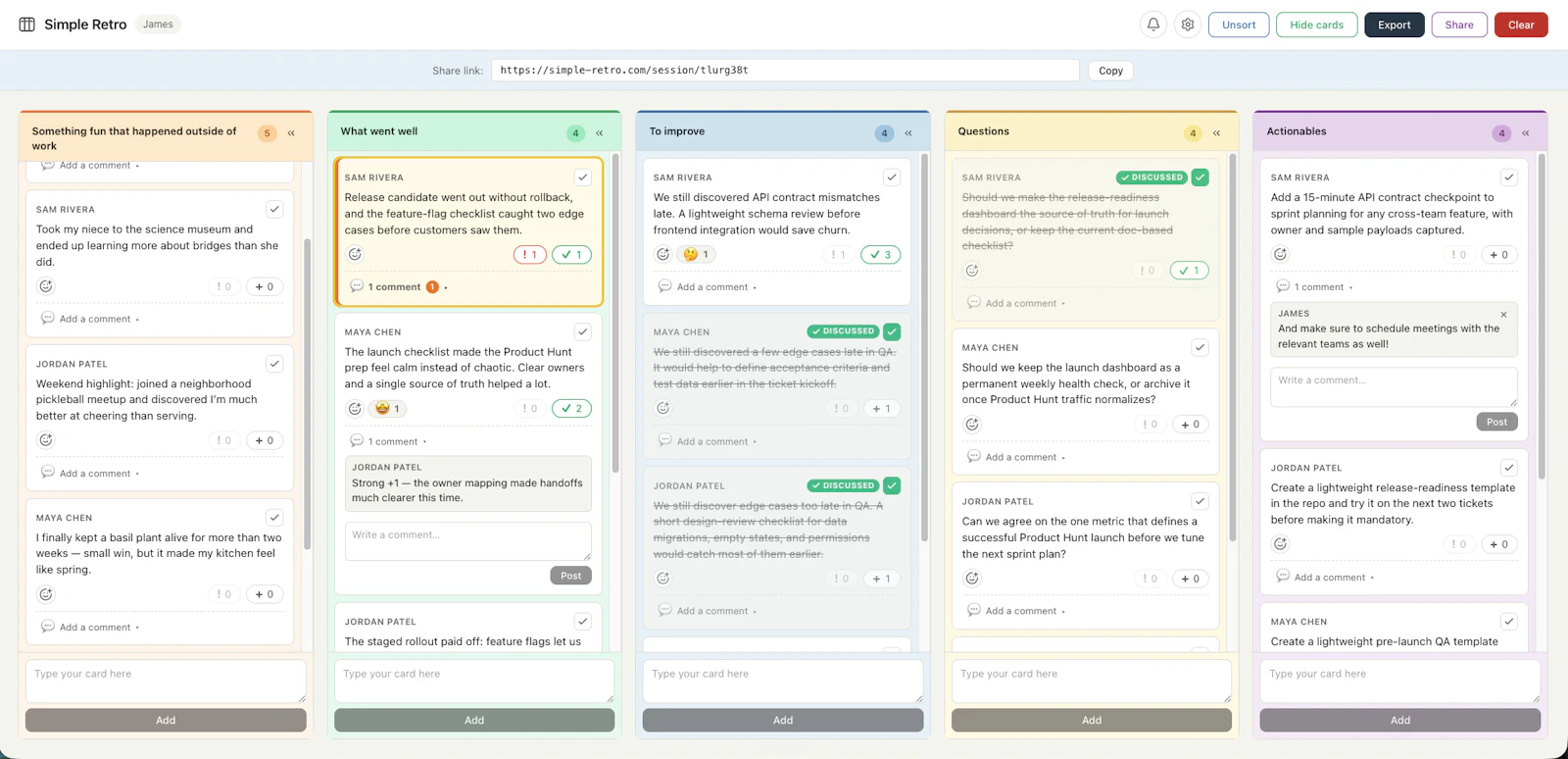1568x759 pixels.
Task: Mark basil plant card as discussed
Action: coord(274,518)
